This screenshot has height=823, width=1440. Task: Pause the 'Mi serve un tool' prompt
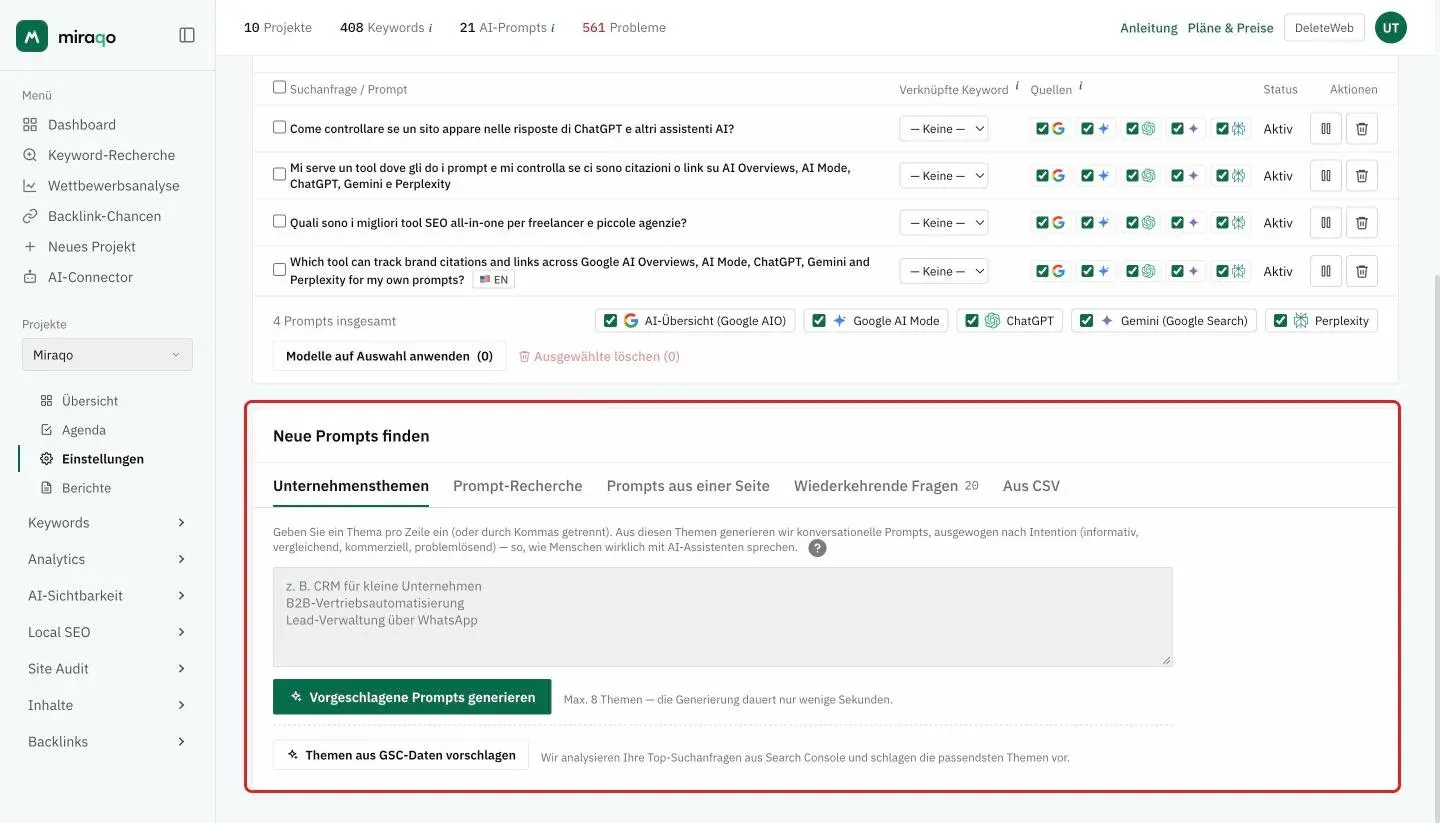[x=1326, y=175]
